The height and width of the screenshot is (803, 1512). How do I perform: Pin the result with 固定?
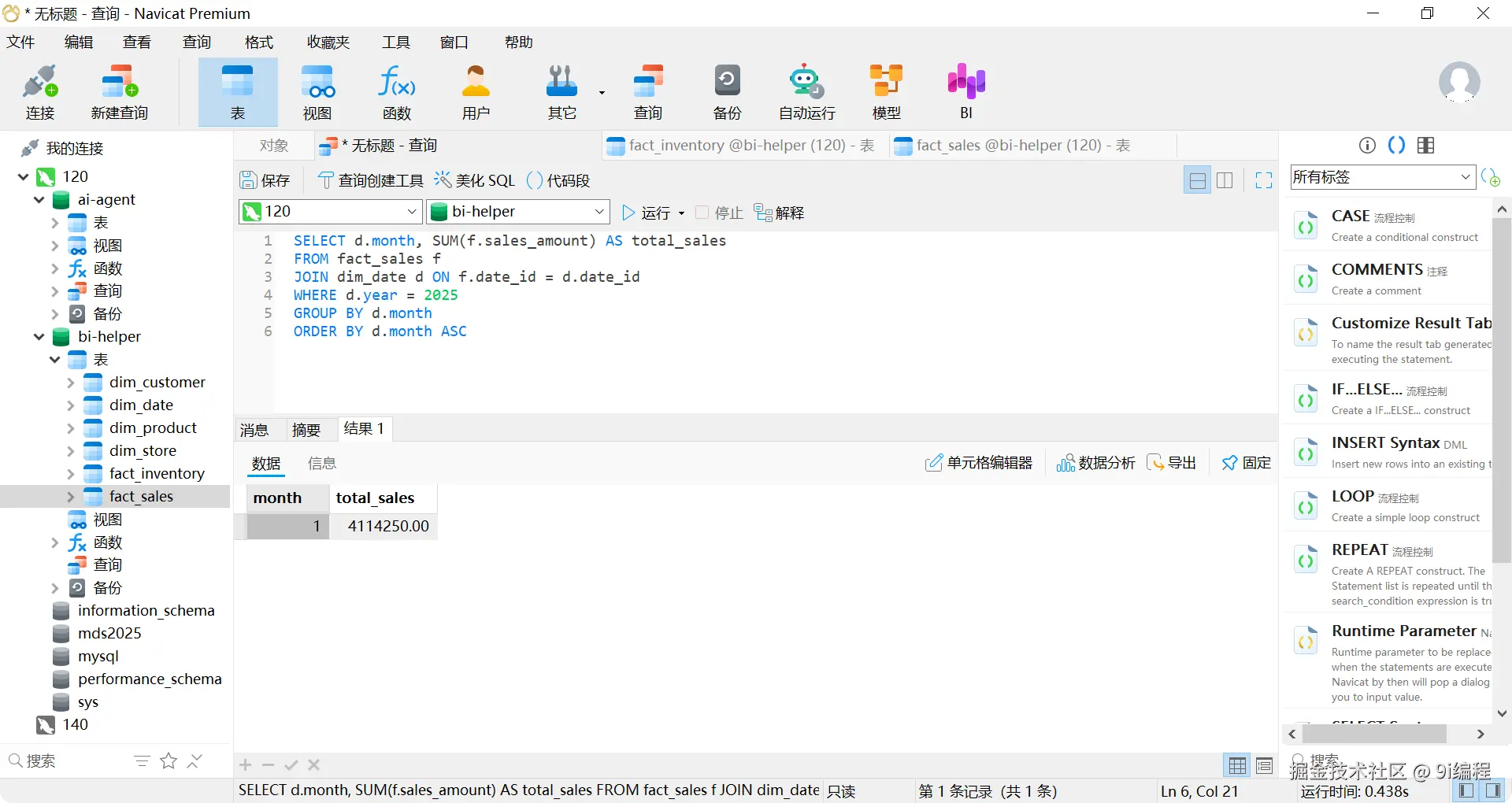pos(1246,463)
